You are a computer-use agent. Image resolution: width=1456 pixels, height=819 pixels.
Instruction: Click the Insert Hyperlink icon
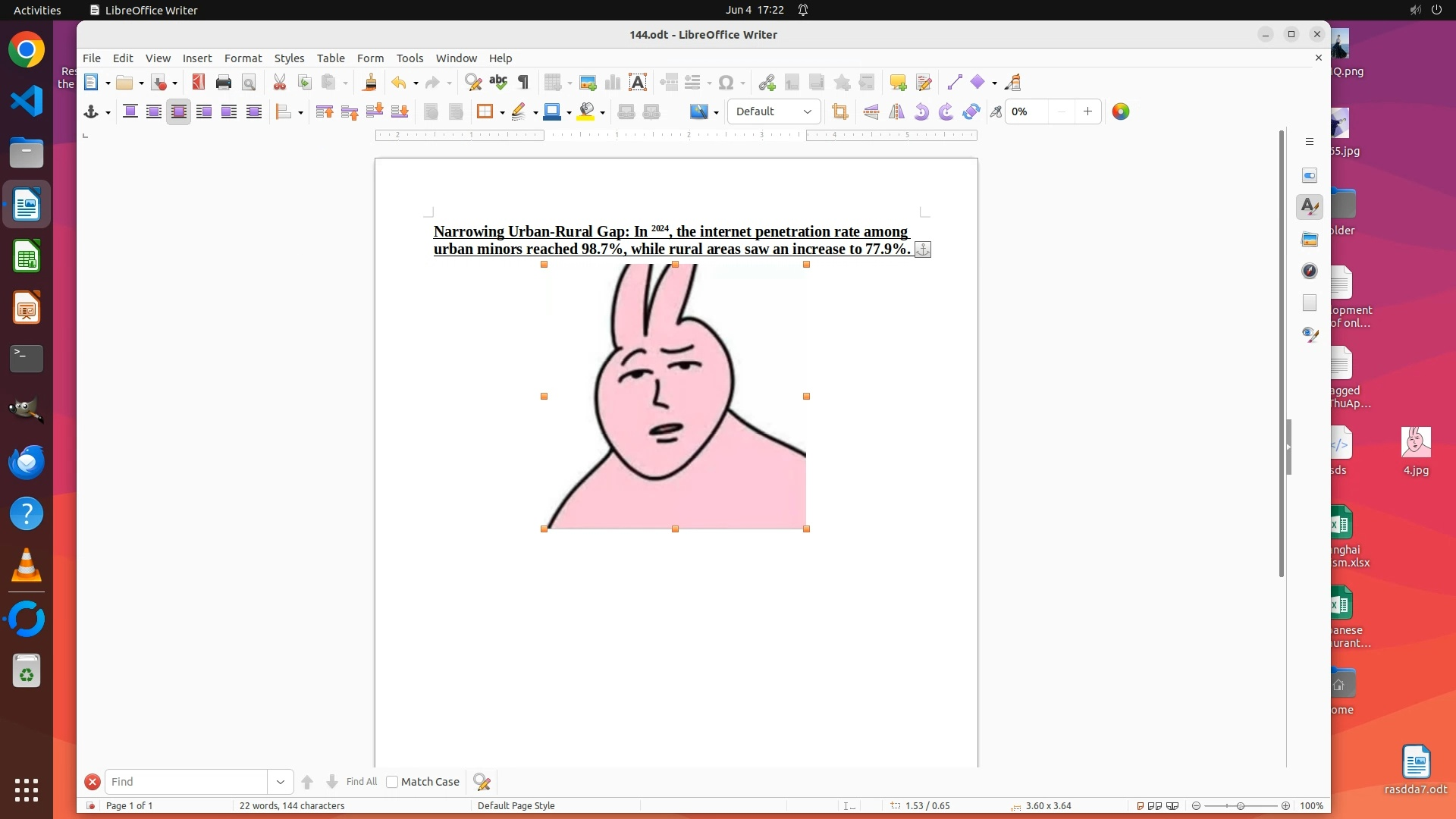click(767, 83)
